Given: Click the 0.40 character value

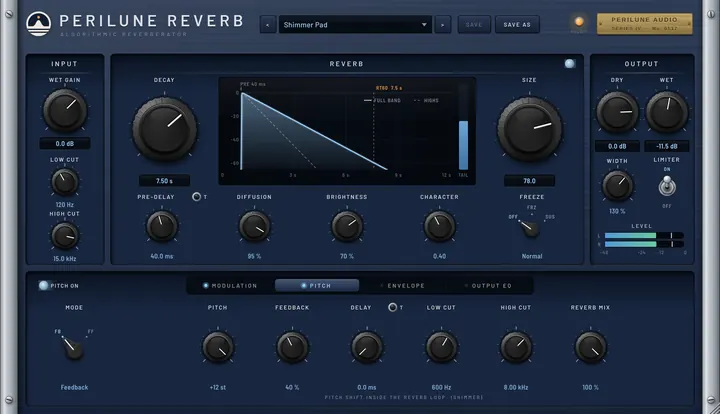Looking at the screenshot, I should pos(439,256).
